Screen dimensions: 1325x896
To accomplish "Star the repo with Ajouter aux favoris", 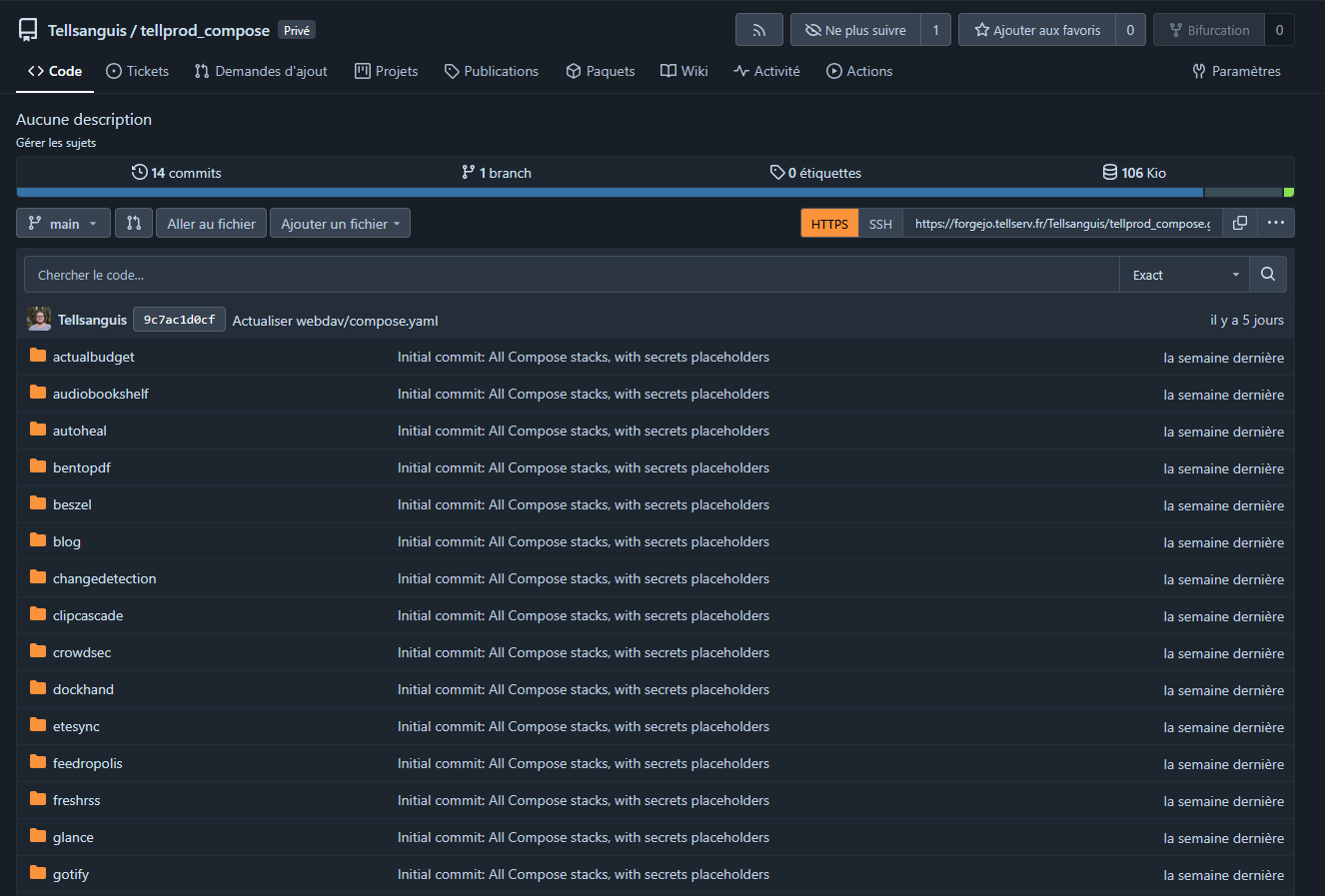I will (x=1036, y=29).
